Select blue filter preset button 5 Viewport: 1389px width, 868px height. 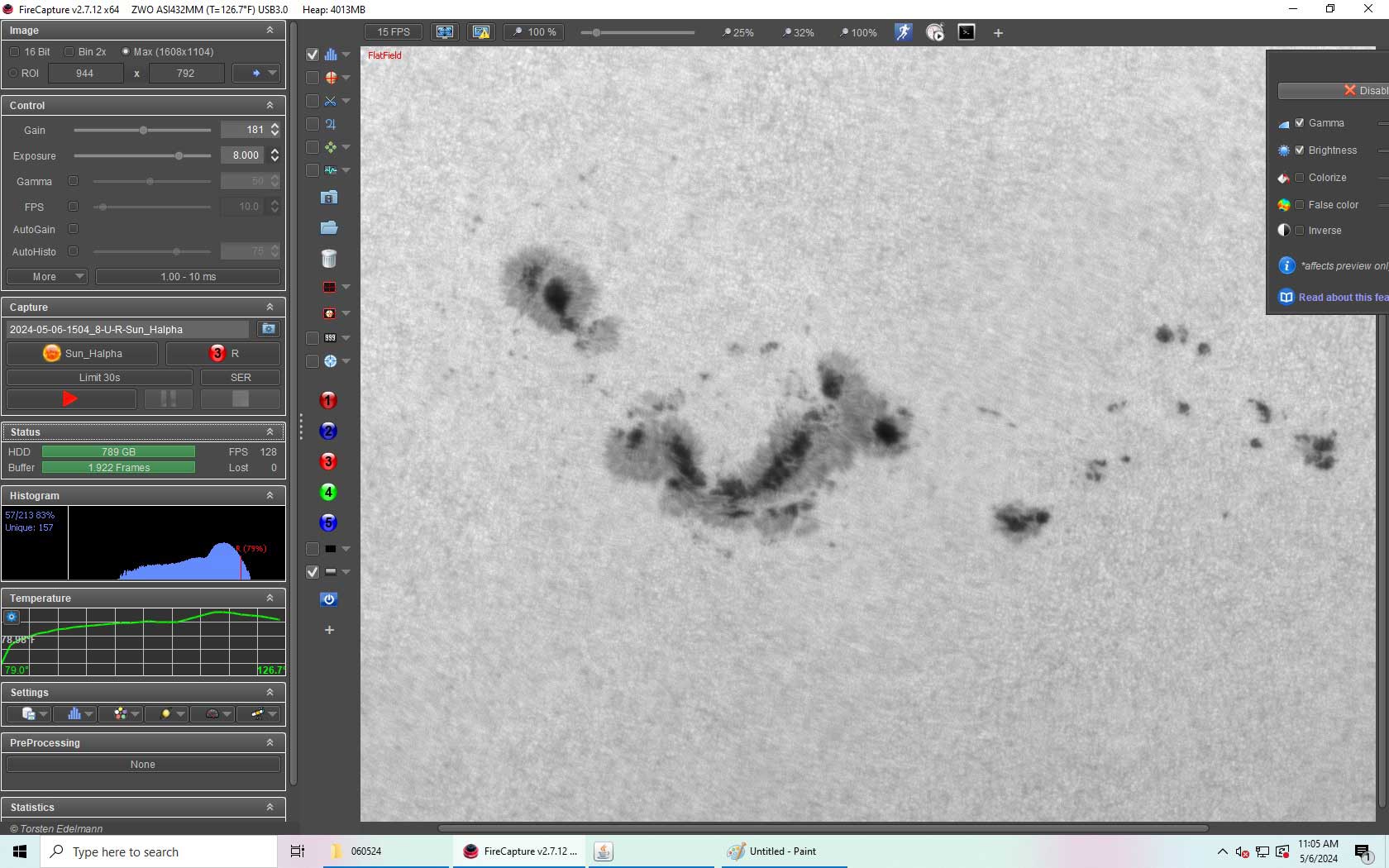point(328,522)
